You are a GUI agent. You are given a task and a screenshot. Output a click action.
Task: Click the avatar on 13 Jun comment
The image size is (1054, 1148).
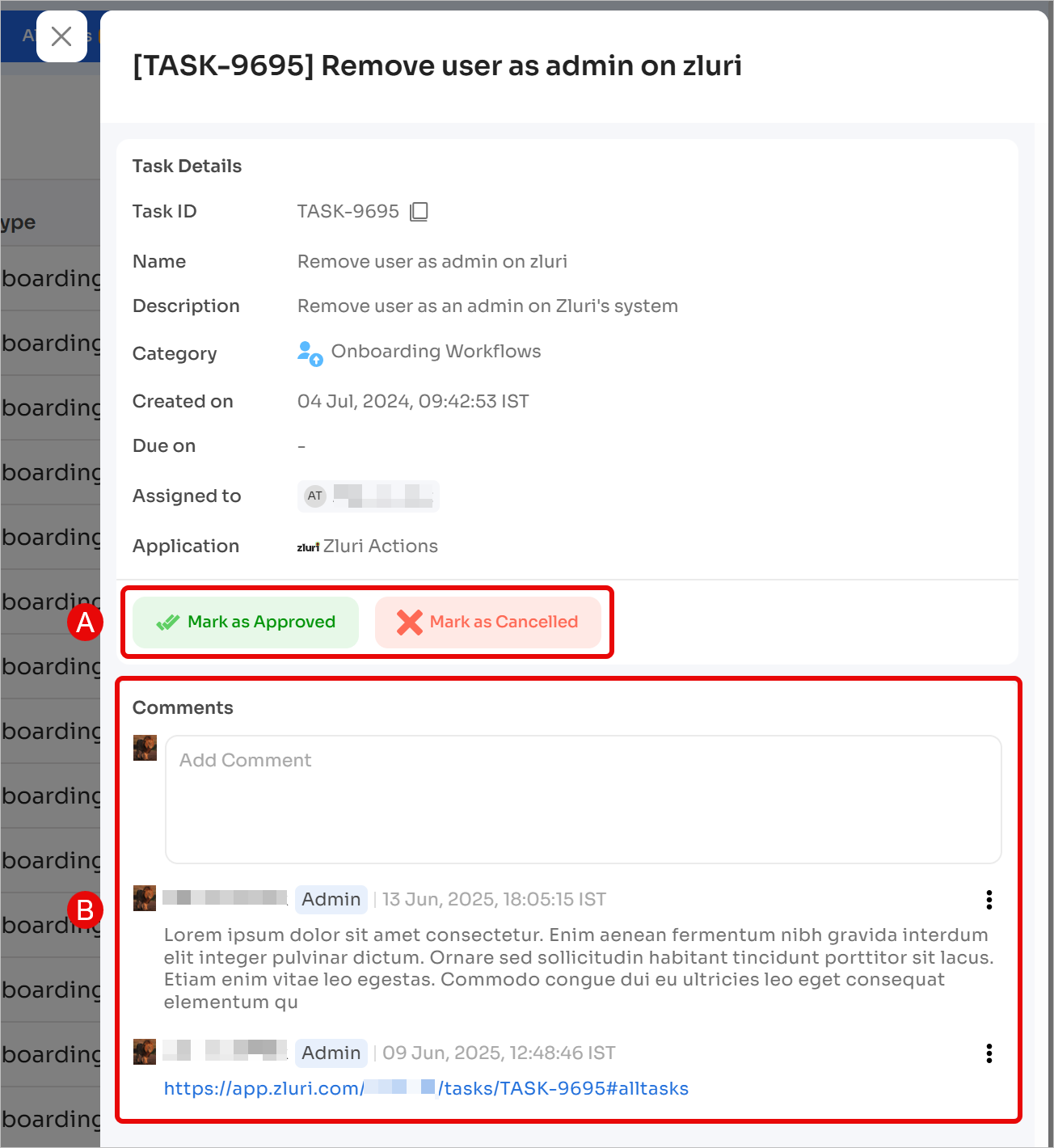(x=145, y=898)
